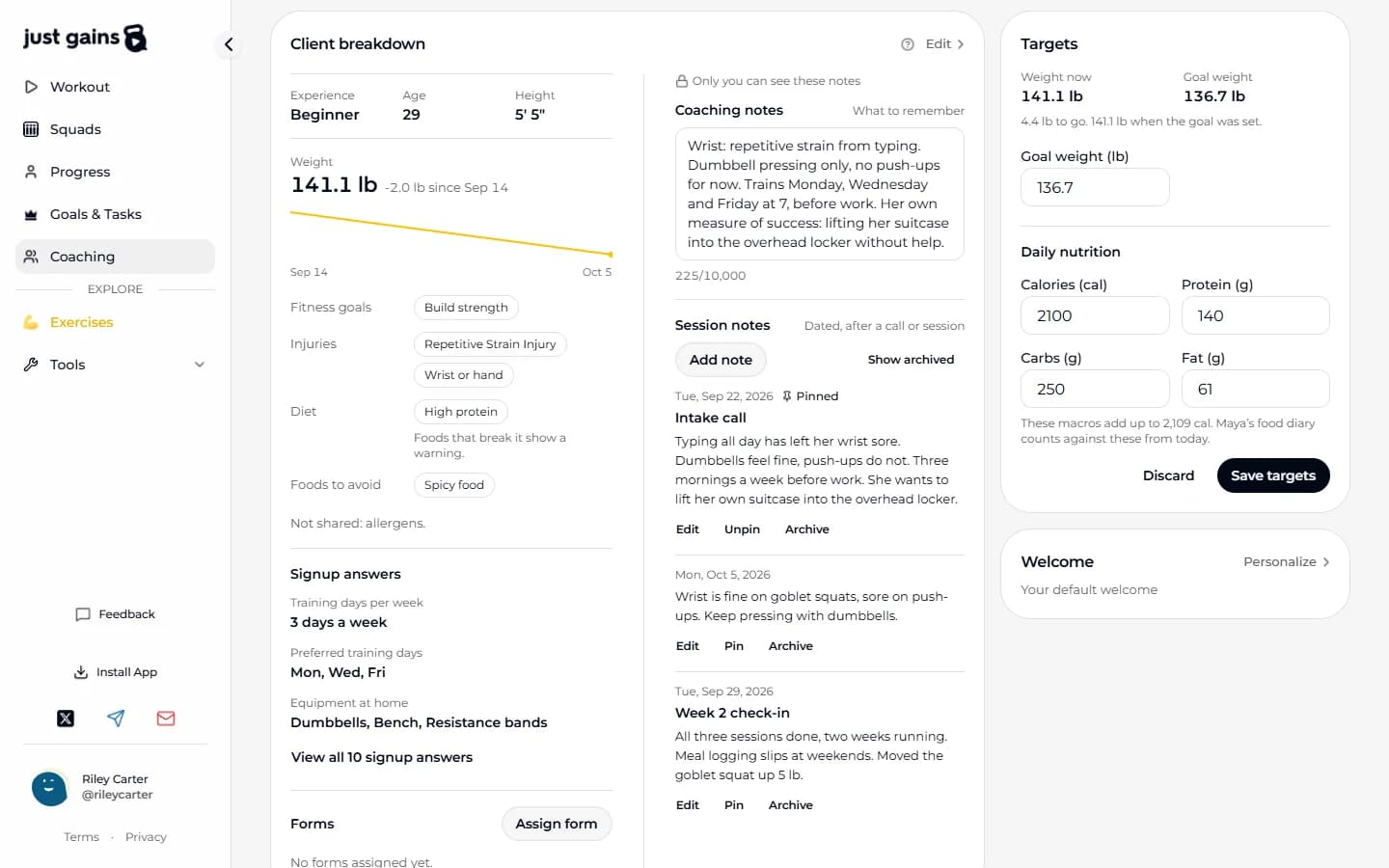The image size is (1389, 868).
Task: Go to Squads in the sidebar
Action: [115, 129]
